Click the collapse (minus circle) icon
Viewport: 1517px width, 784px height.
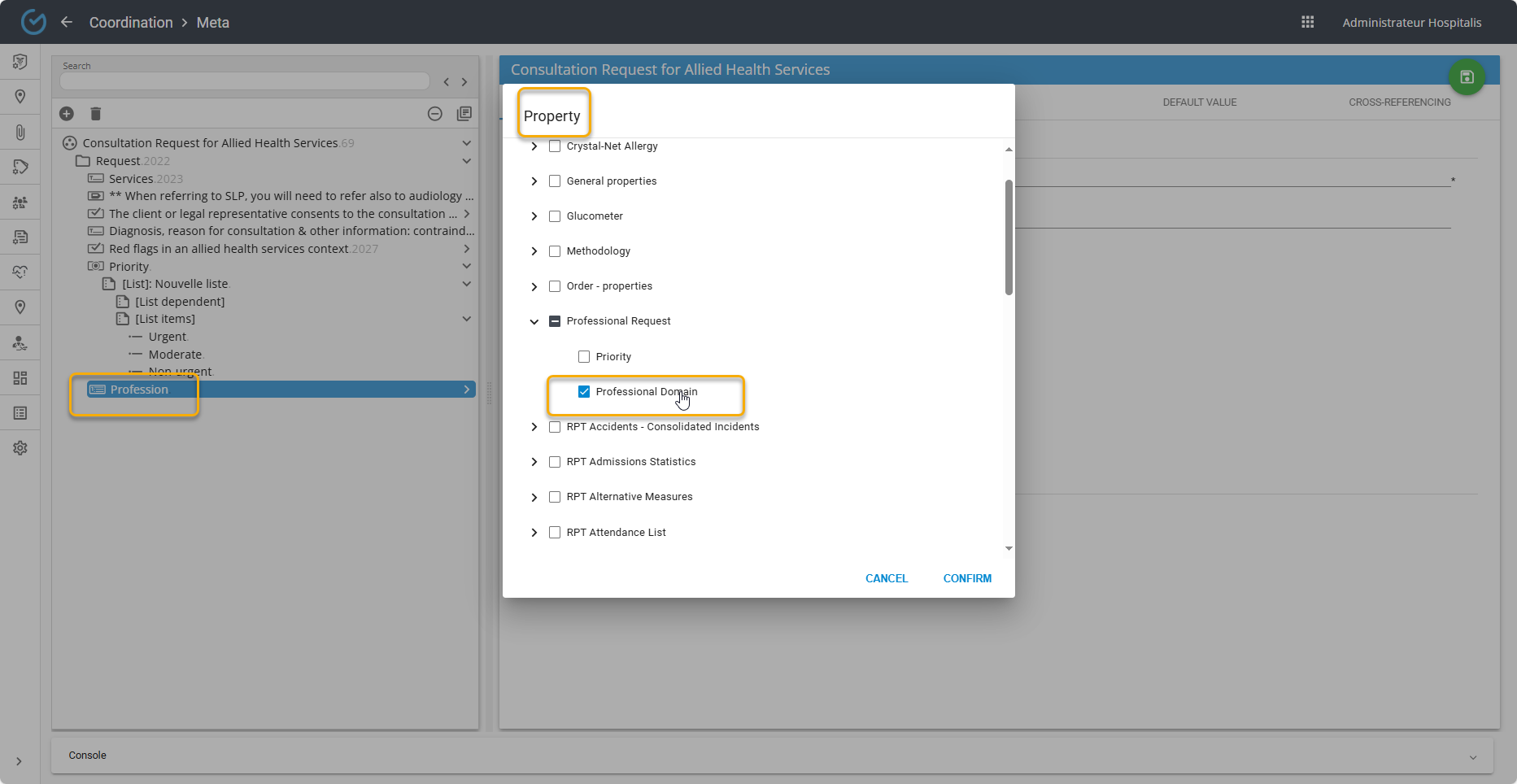coord(435,114)
